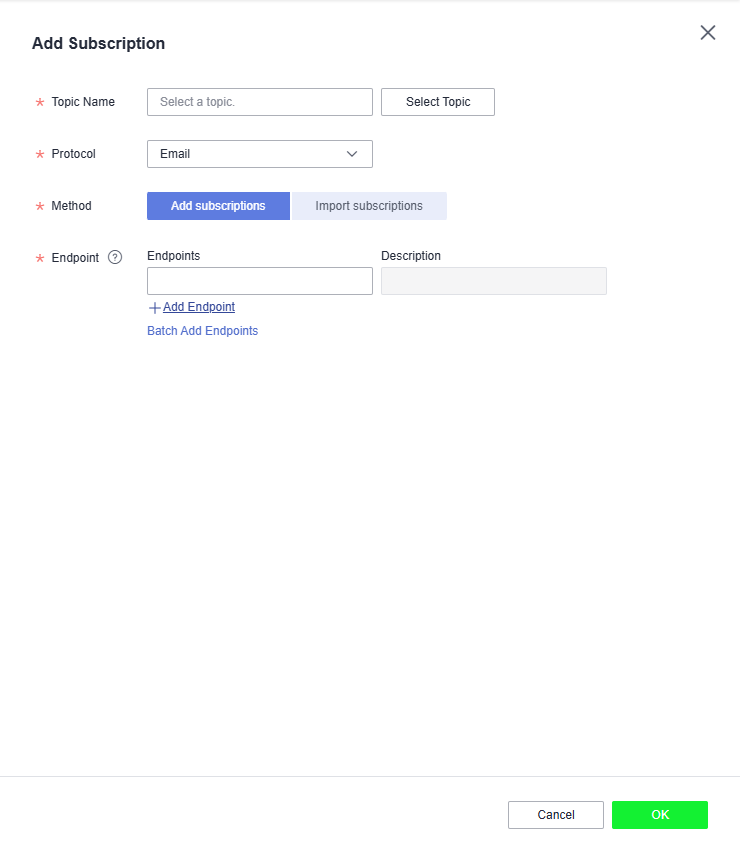Click the Topic Name field label
The height and width of the screenshot is (861, 740).
coord(83,102)
